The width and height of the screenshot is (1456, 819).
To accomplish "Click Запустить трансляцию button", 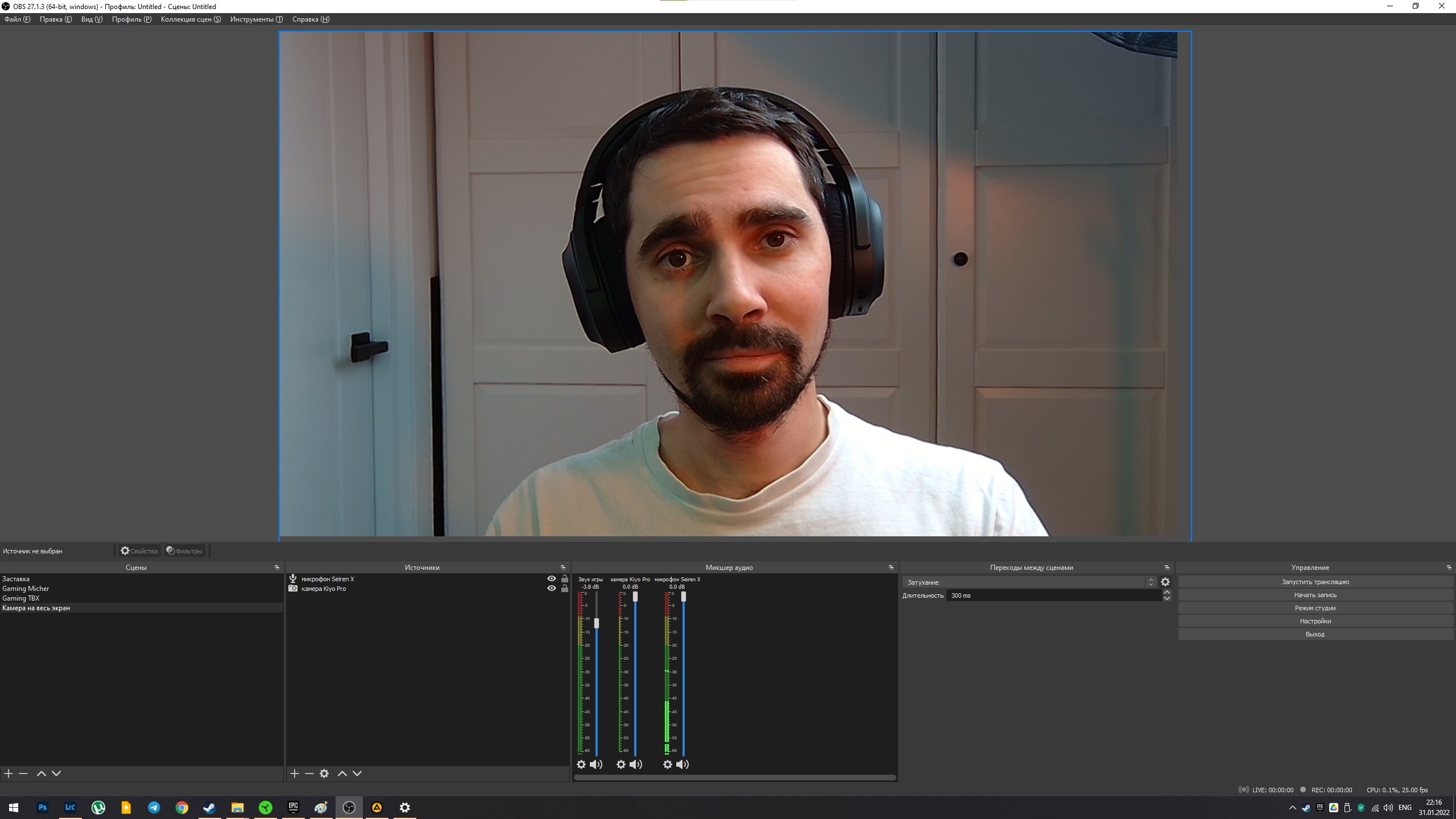I will 1315,582.
